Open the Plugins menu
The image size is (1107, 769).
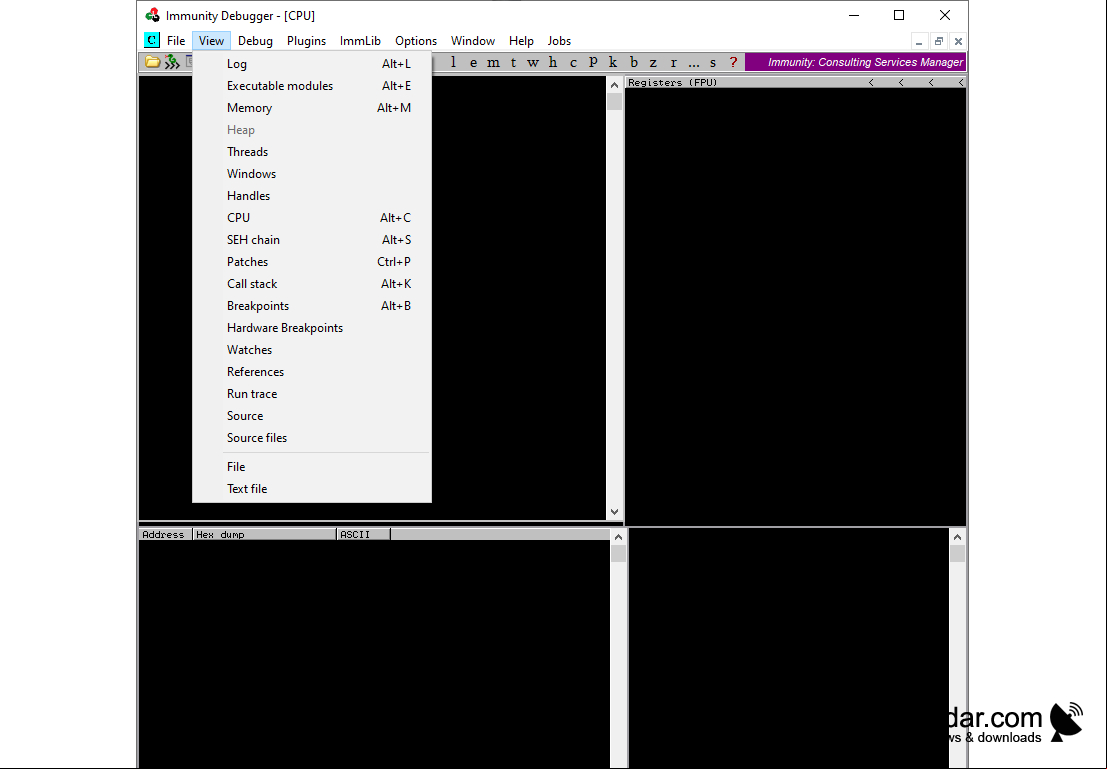(x=306, y=41)
